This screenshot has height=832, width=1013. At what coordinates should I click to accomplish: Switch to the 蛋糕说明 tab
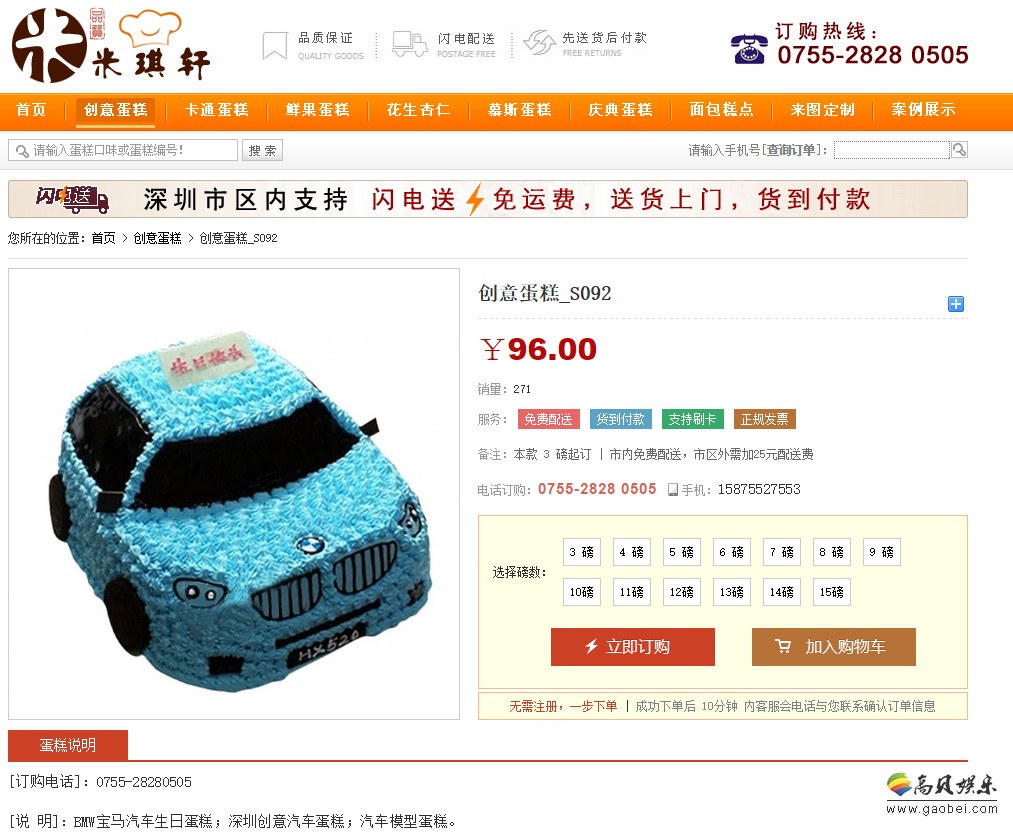point(68,745)
